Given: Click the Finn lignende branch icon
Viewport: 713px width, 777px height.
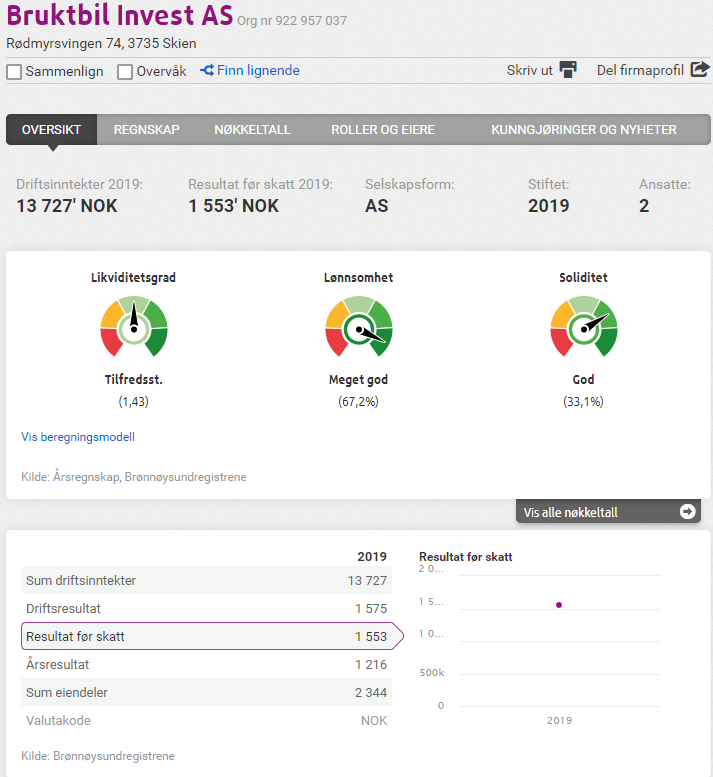Looking at the screenshot, I should (207, 70).
